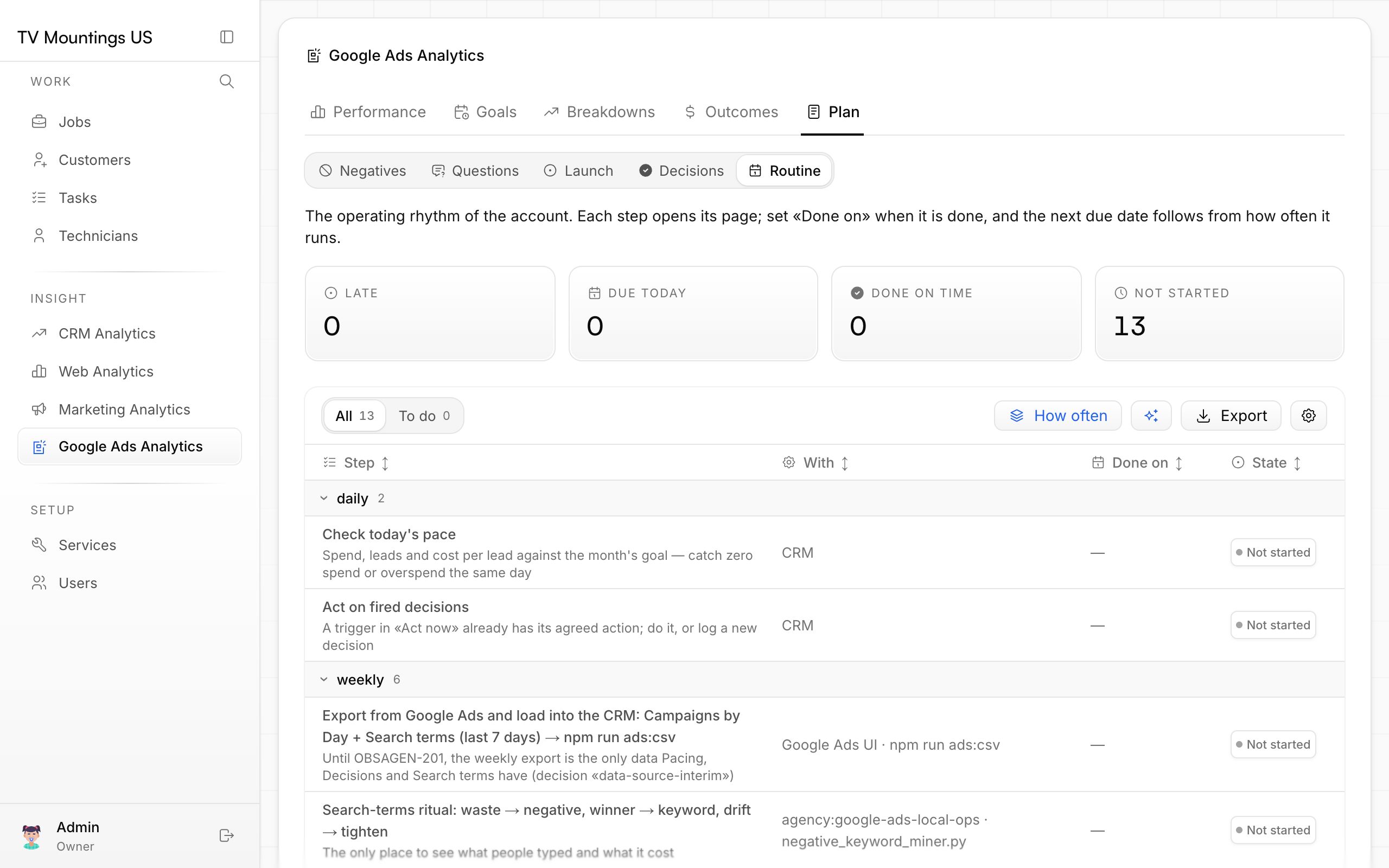Select the Routine sub-tab
This screenshot has height=868, width=1389.
tap(785, 170)
